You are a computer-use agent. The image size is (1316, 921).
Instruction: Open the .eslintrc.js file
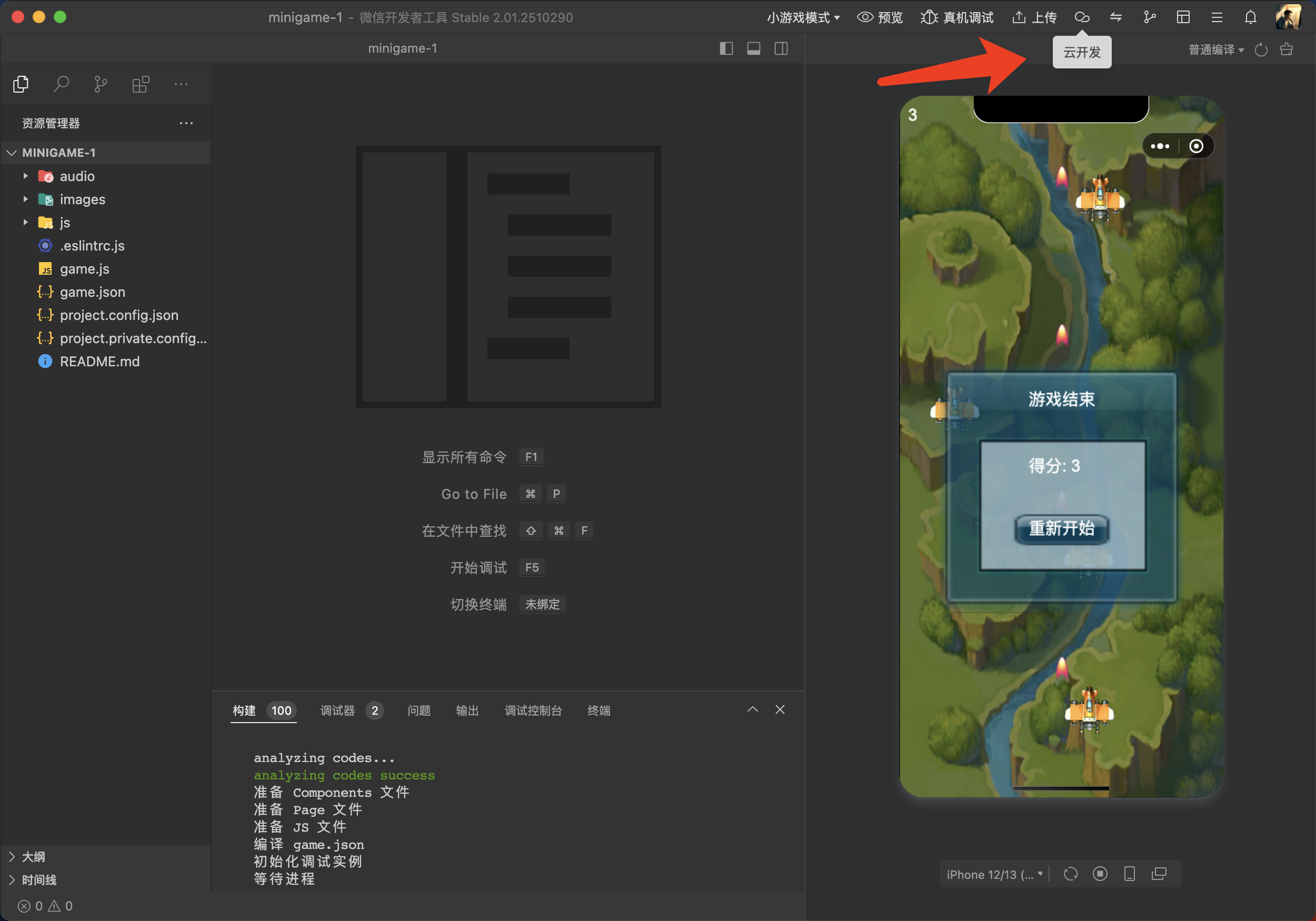point(106,245)
